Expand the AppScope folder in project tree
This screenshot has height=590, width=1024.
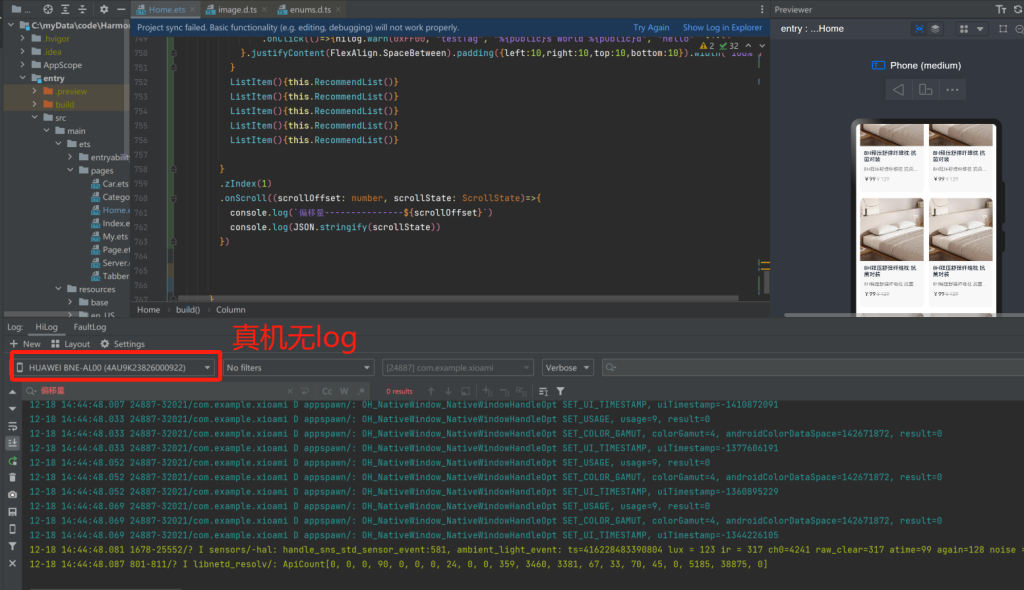(22, 64)
